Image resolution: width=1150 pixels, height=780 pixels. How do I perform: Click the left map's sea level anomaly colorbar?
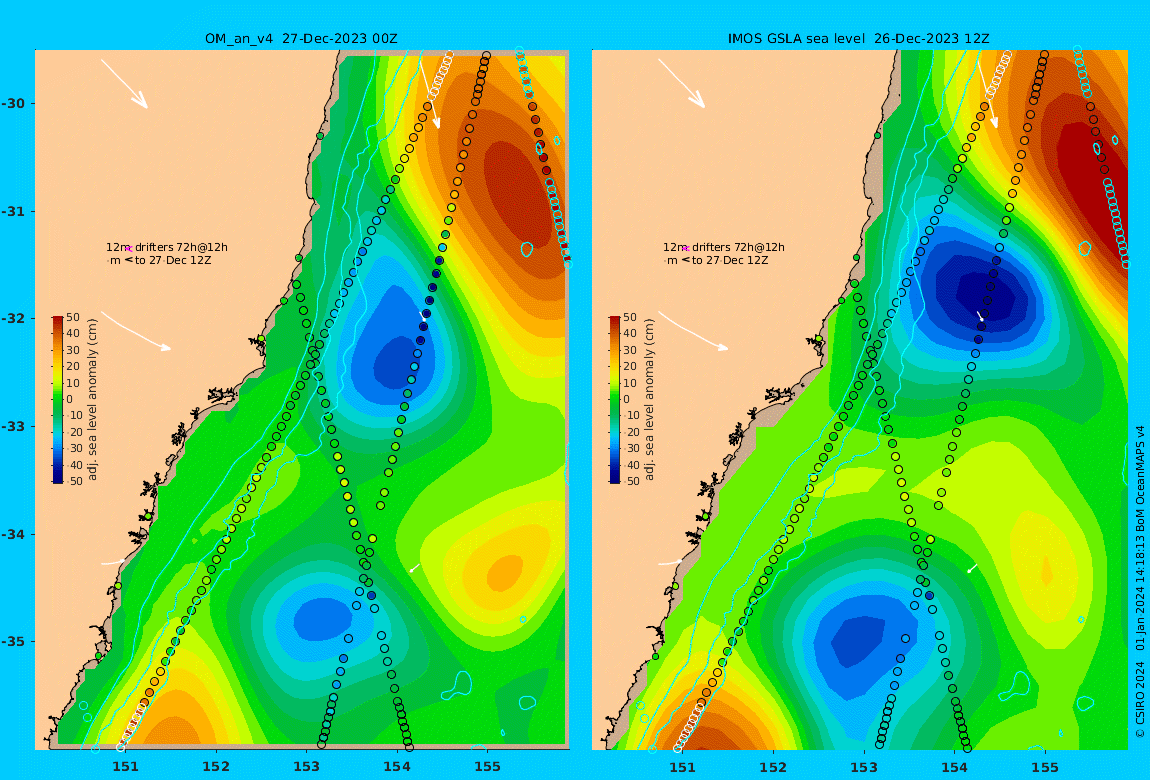coord(58,400)
